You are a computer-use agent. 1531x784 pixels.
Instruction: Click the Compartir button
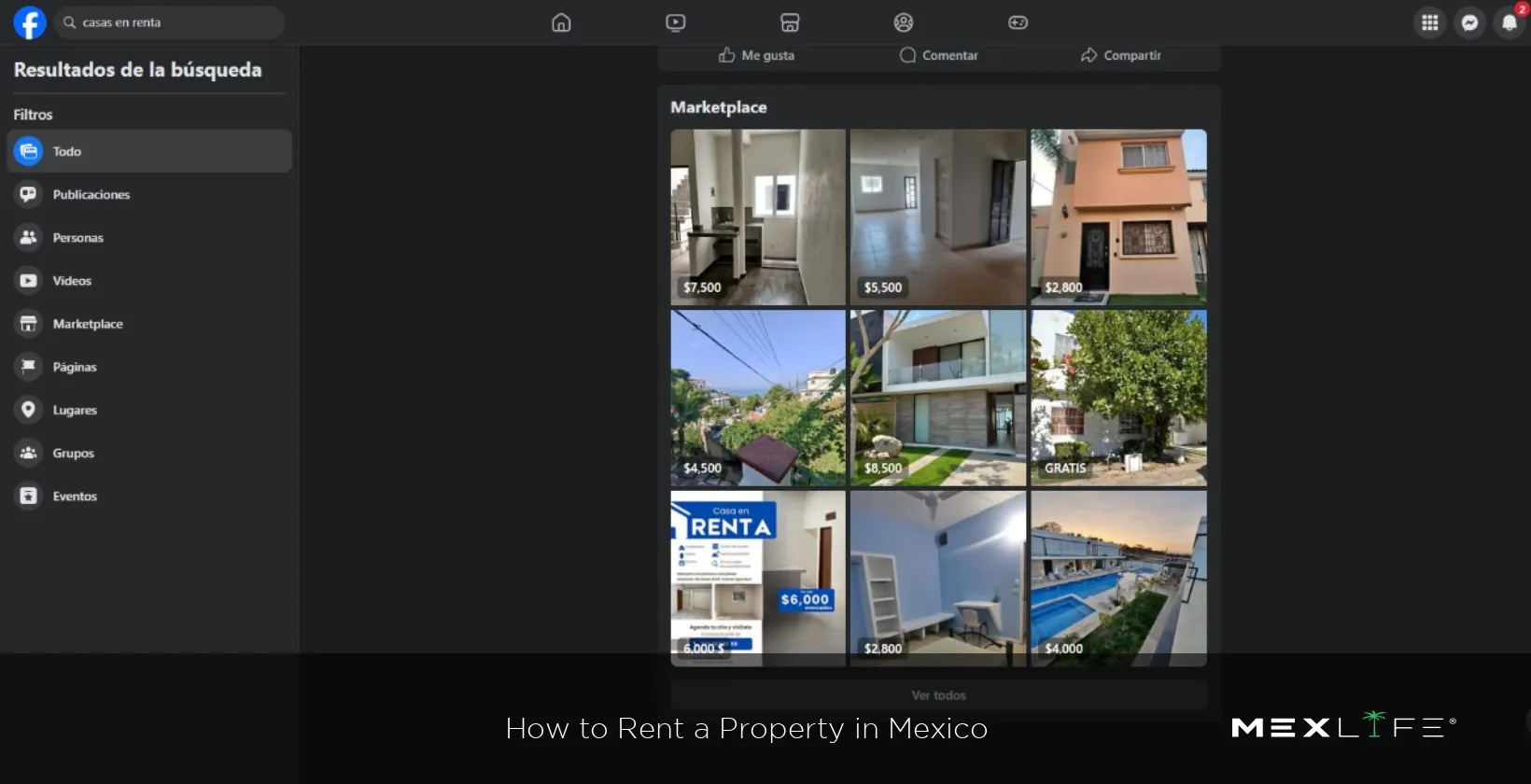pyautogui.click(x=1120, y=55)
